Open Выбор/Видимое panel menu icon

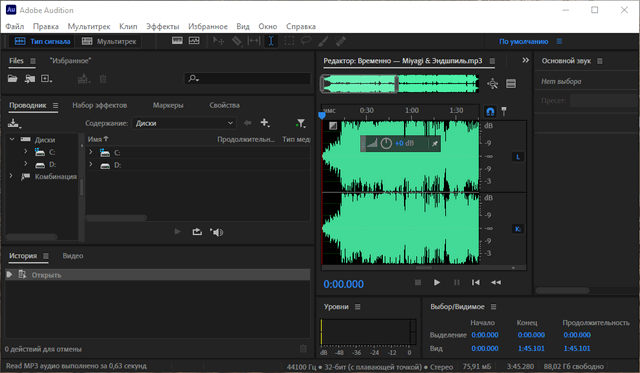pyautogui.click(x=493, y=306)
